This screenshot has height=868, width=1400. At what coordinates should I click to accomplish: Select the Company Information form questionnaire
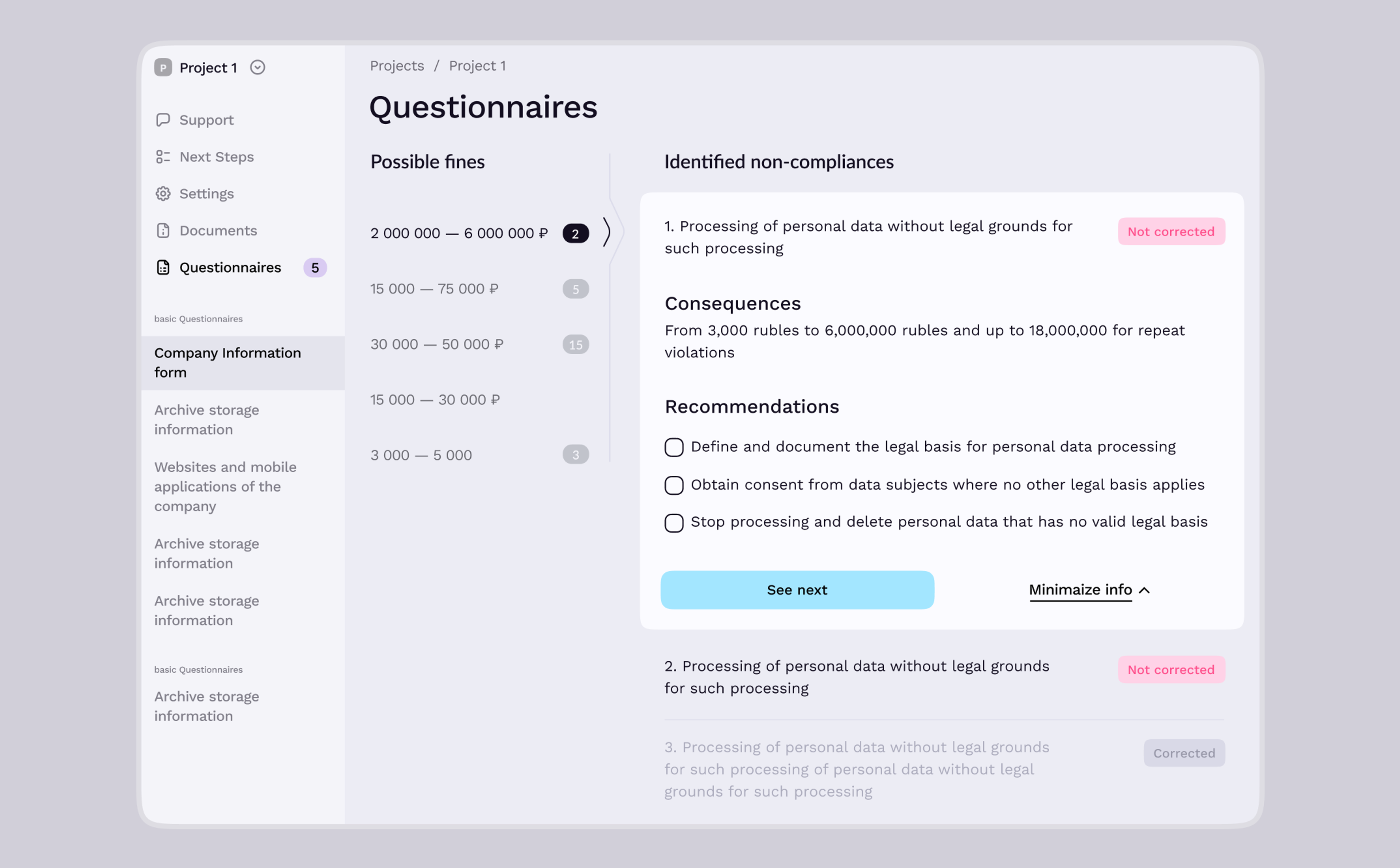pyautogui.click(x=244, y=363)
